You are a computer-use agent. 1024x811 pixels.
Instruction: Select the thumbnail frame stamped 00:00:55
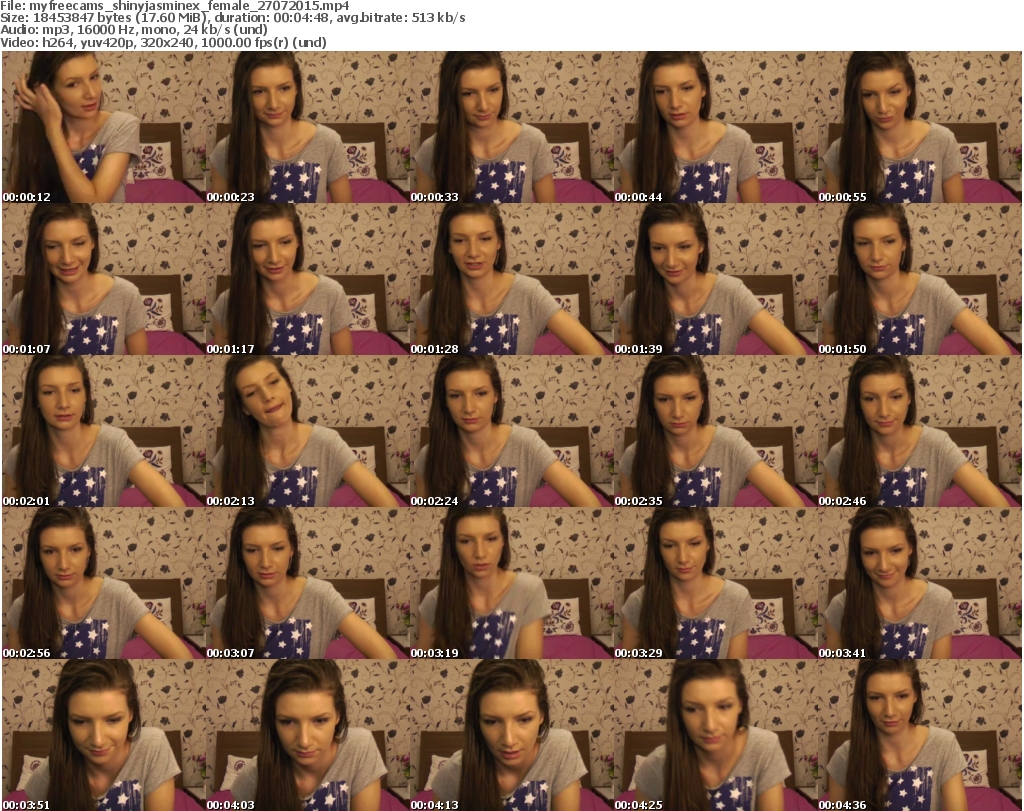(919, 127)
